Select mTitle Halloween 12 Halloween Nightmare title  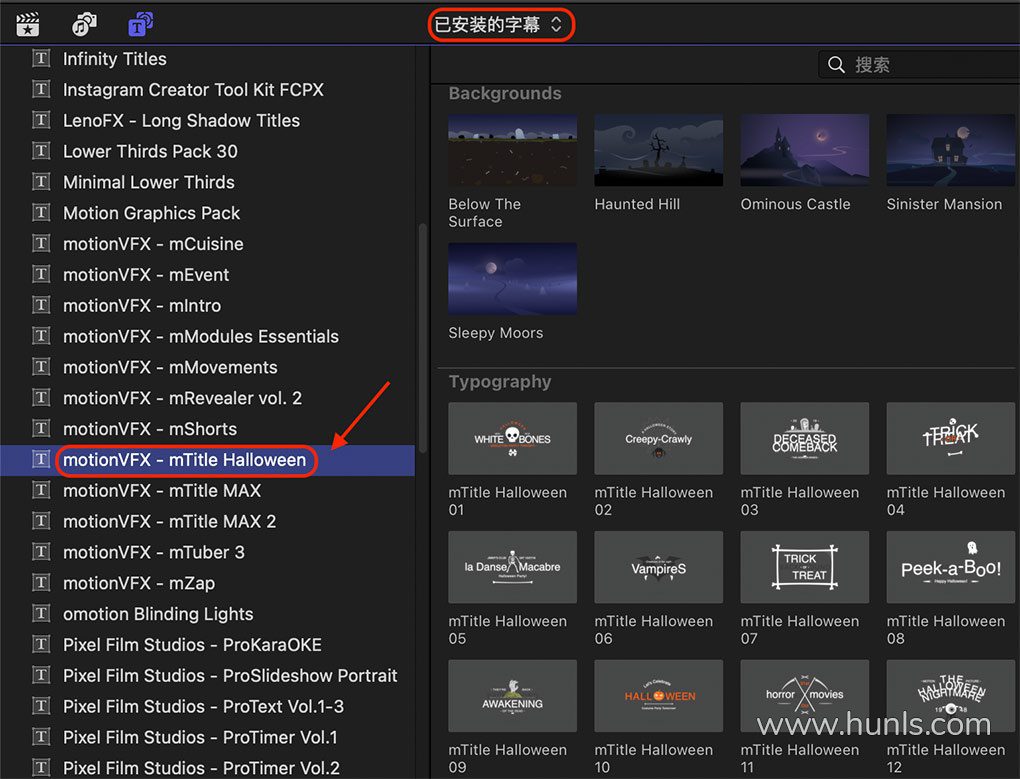click(950, 696)
